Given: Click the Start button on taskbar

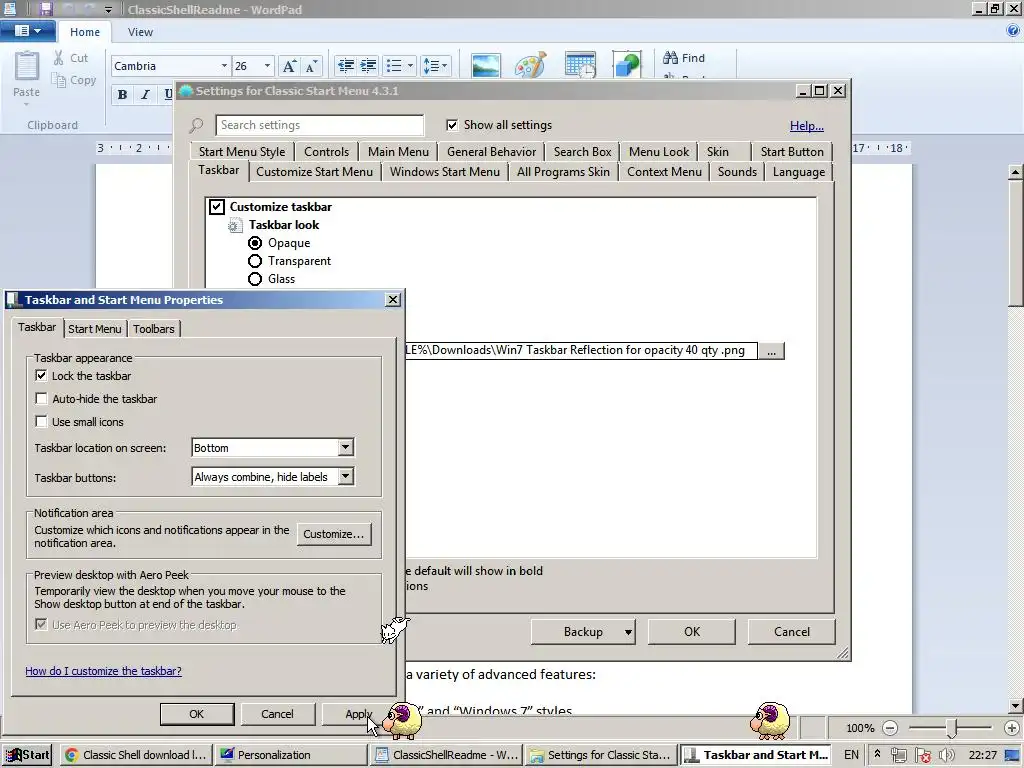Looking at the screenshot, I should coord(27,755).
